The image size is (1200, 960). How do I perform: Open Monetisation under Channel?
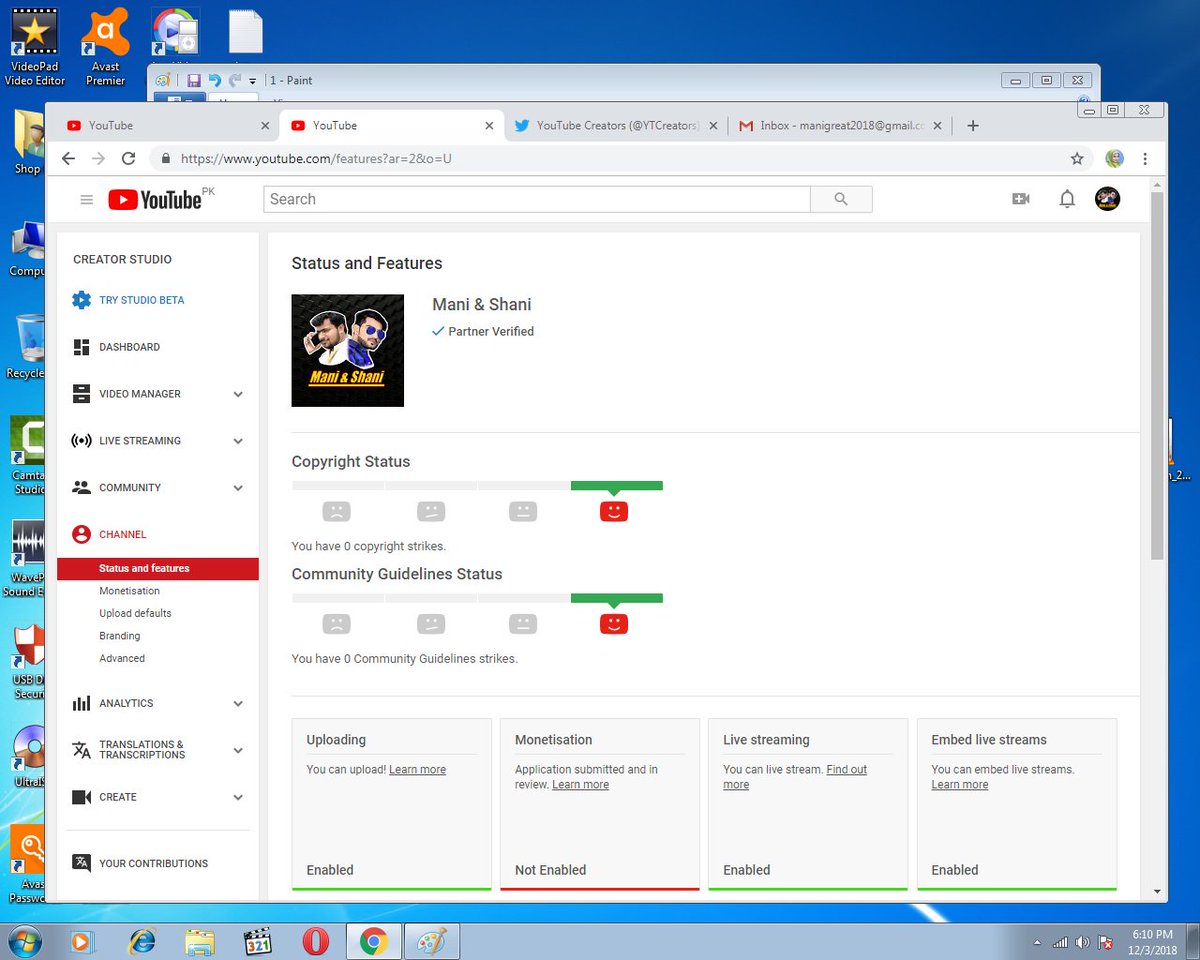(129, 591)
